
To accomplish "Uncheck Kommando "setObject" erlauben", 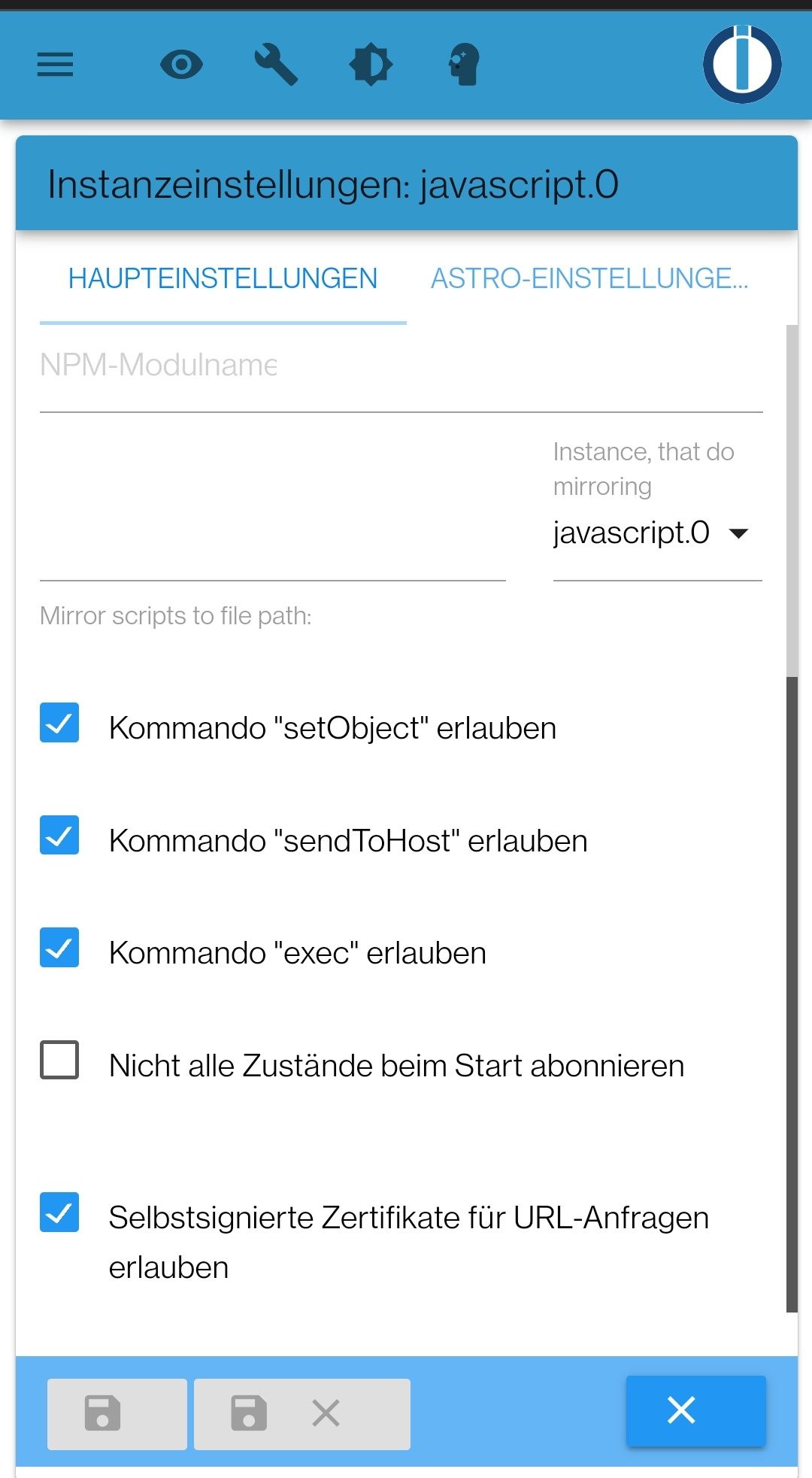I will (59, 723).
